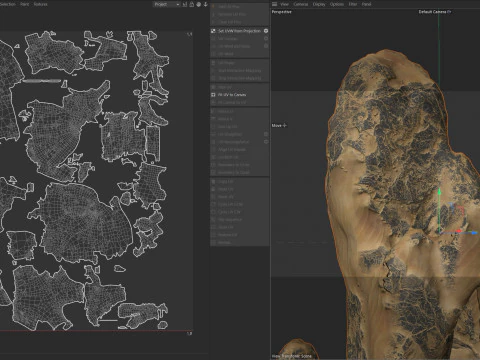Screen dimensions: 480x360
Task: Click the down arrow icon in UV header
Action: pyautogui.click(x=205, y=4)
